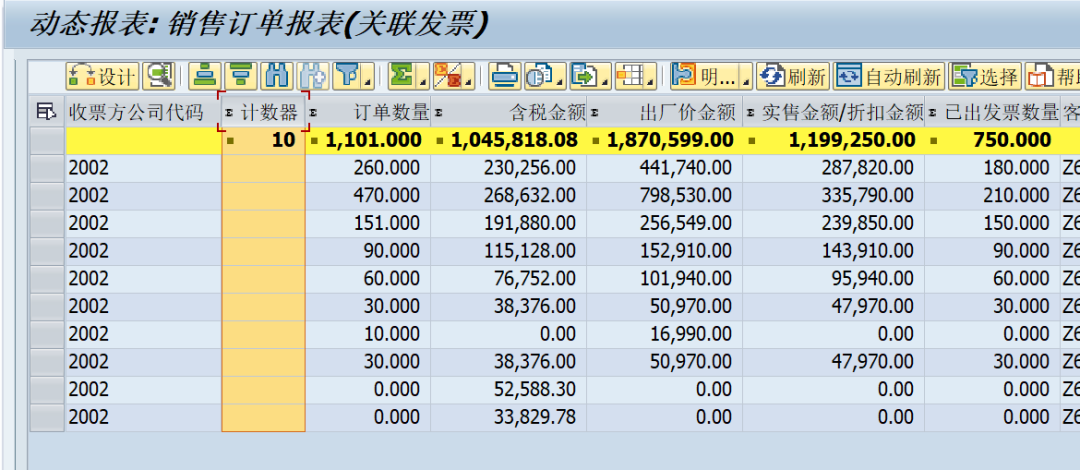Select row with order quantity 151.000
This screenshot has width=1080, height=470.
47,223
